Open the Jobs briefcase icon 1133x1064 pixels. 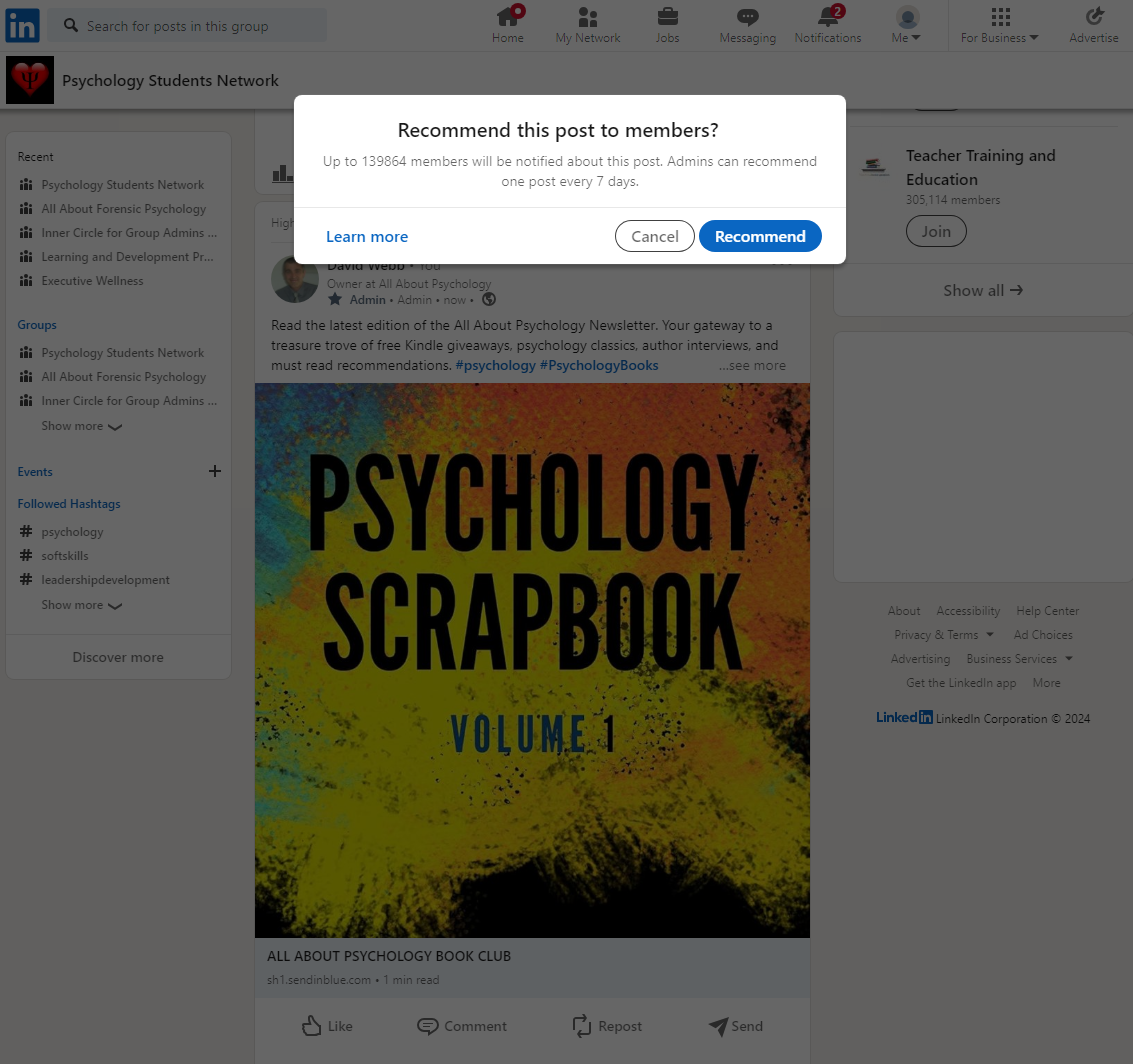(667, 17)
